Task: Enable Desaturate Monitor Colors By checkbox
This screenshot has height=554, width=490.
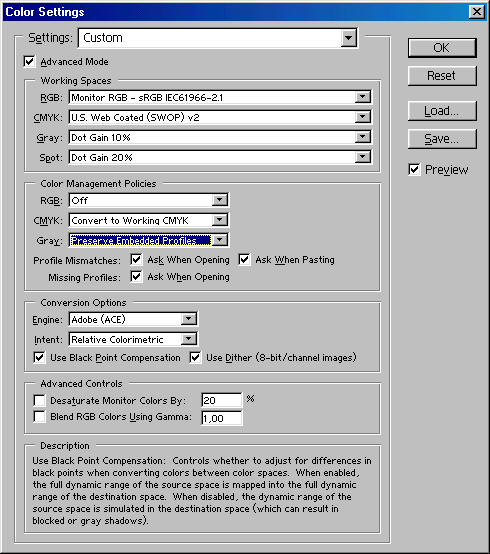Action: click(39, 400)
